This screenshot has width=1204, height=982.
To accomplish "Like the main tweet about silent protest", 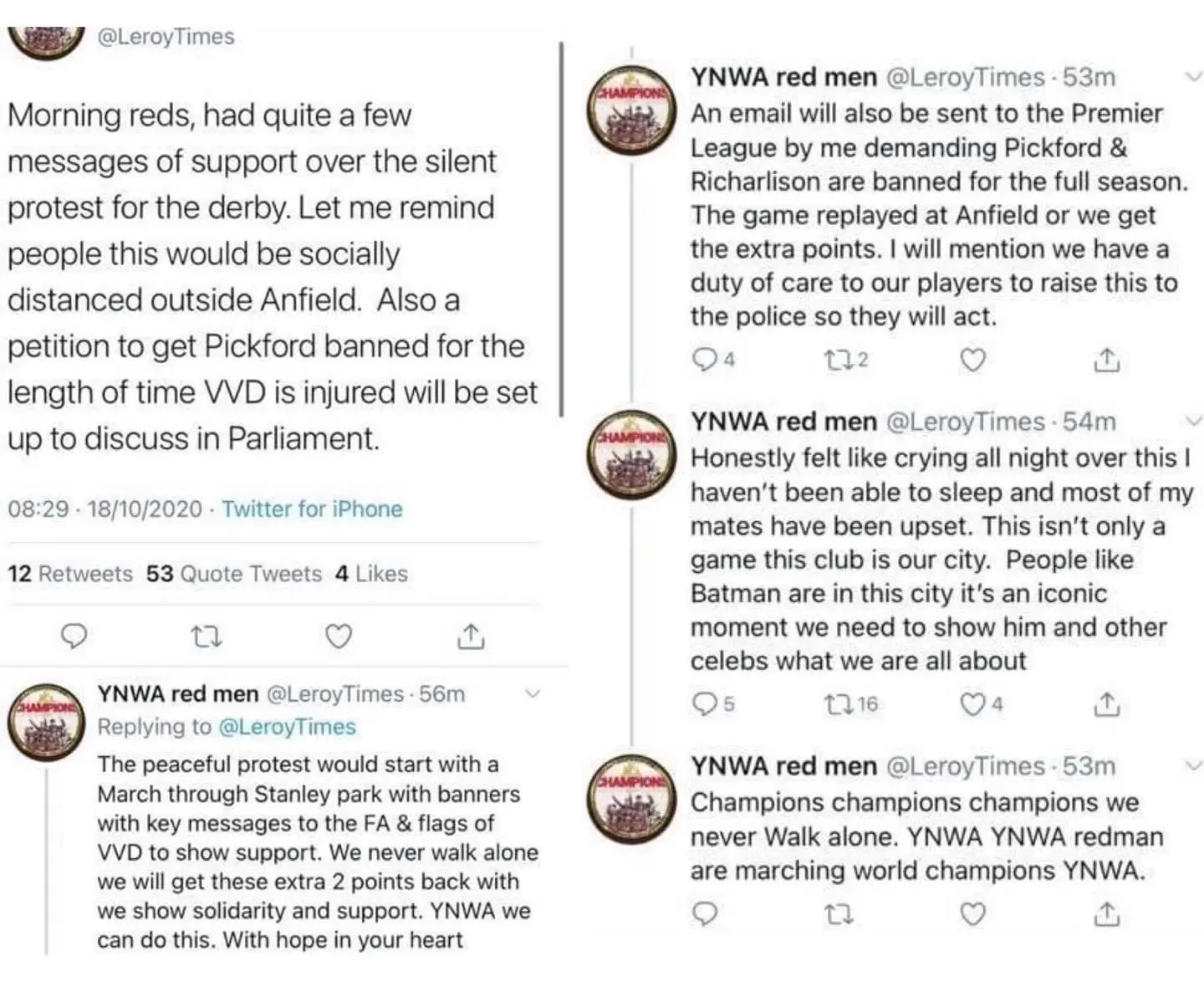I will 338,637.
